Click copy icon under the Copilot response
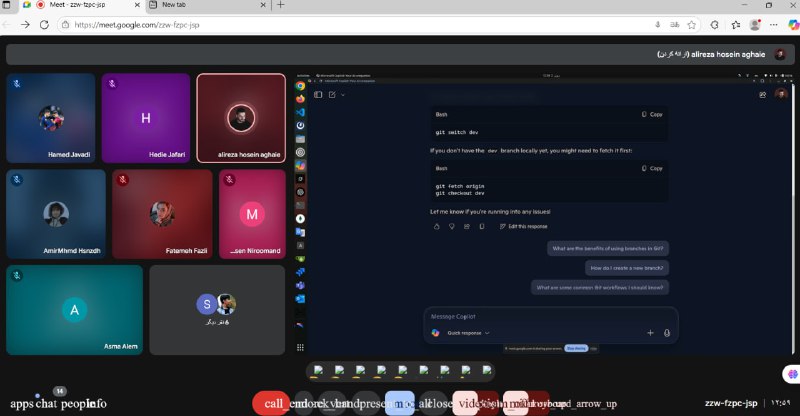This screenshot has width=800, height=416. point(482,226)
